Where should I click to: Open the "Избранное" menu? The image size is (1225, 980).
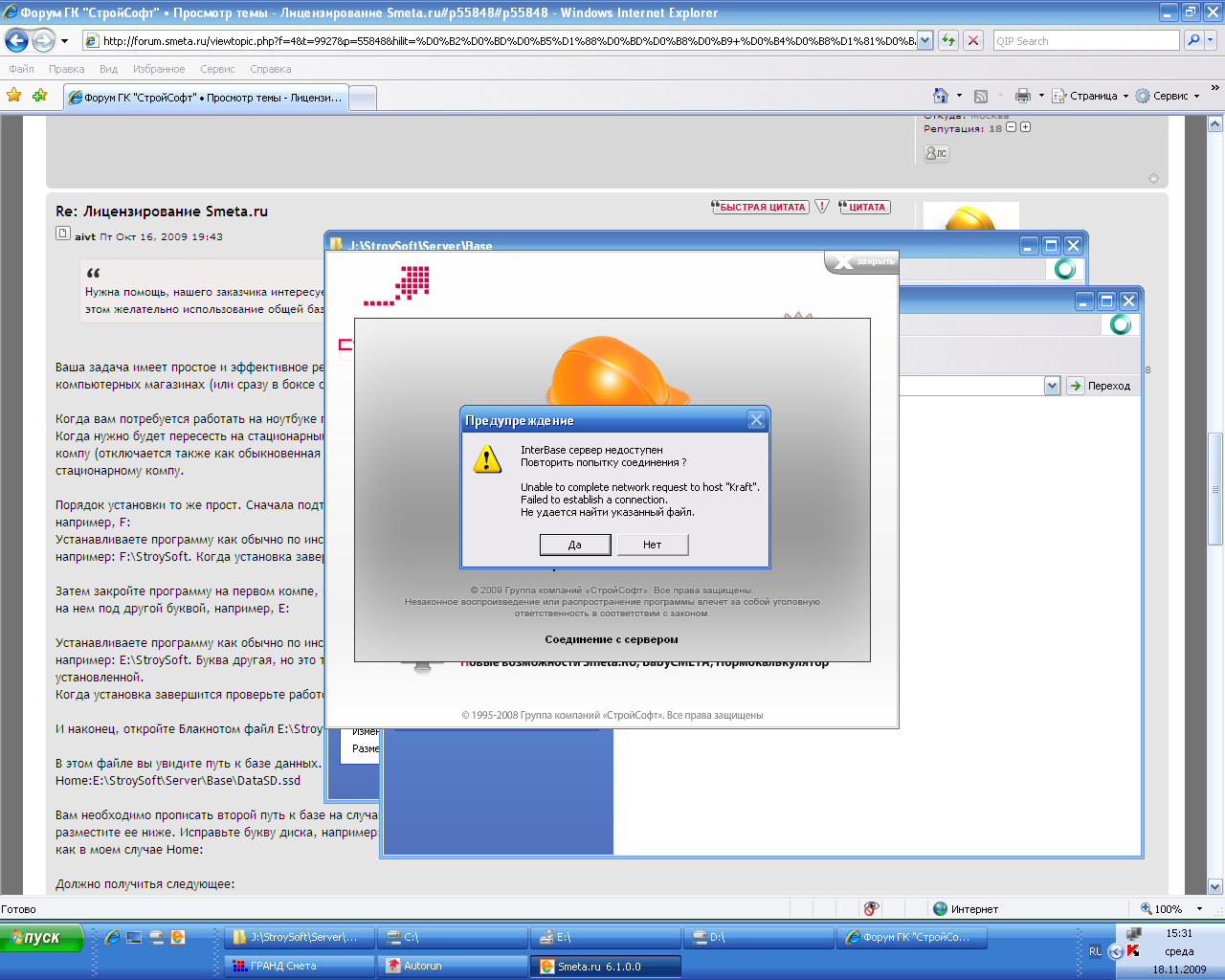tap(159, 69)
